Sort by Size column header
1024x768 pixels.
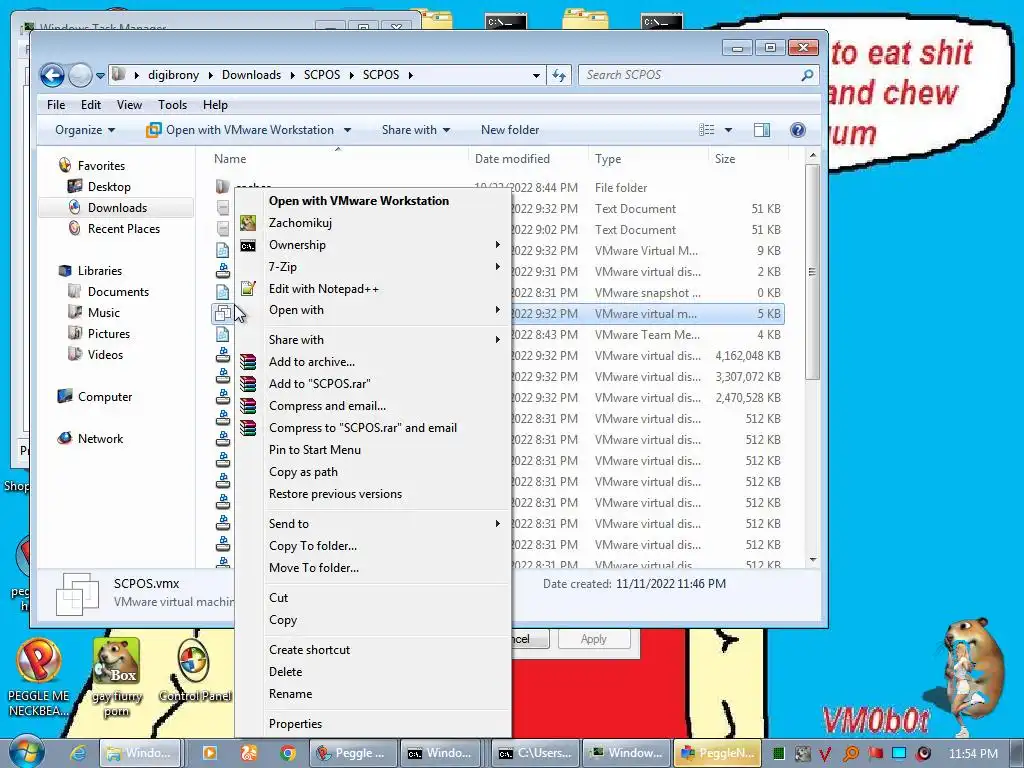[x=748, y=159]
